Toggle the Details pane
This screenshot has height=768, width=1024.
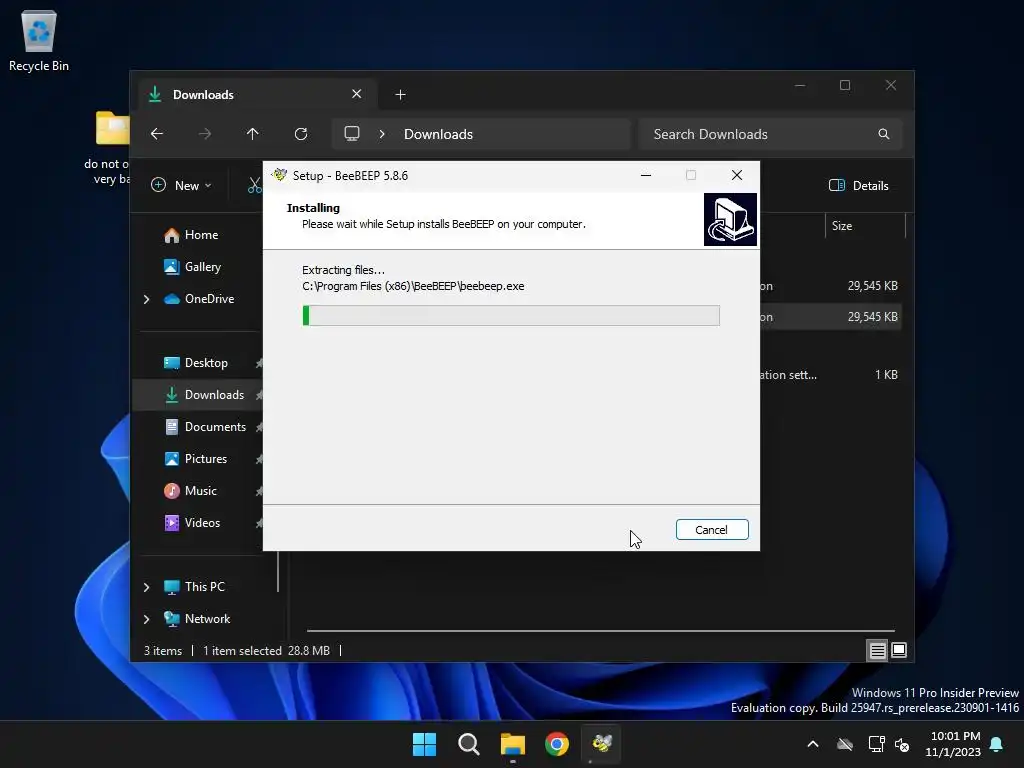click(x=859, y=185)
